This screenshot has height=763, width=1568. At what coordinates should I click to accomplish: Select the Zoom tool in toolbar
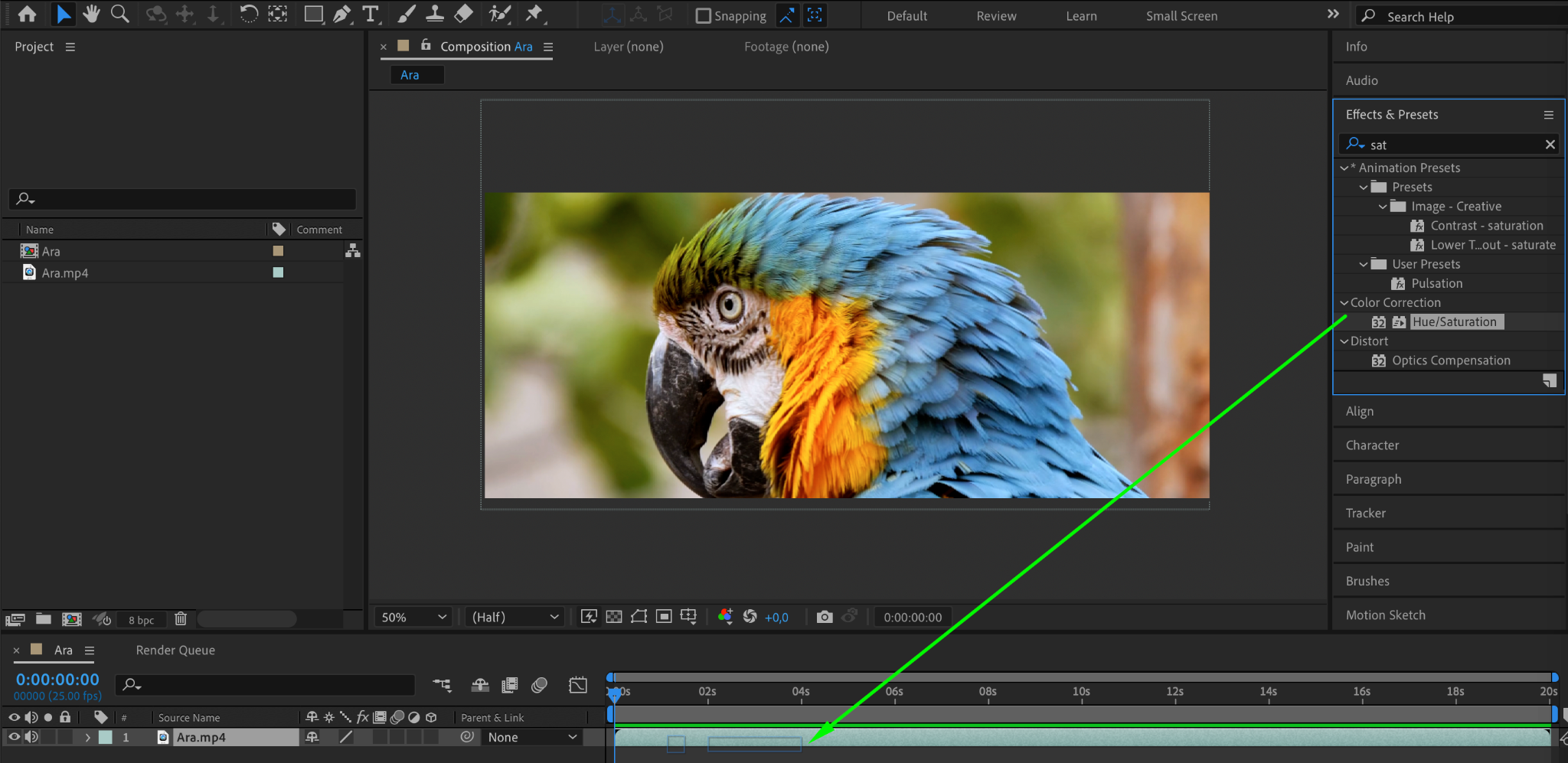click(119, 14)
